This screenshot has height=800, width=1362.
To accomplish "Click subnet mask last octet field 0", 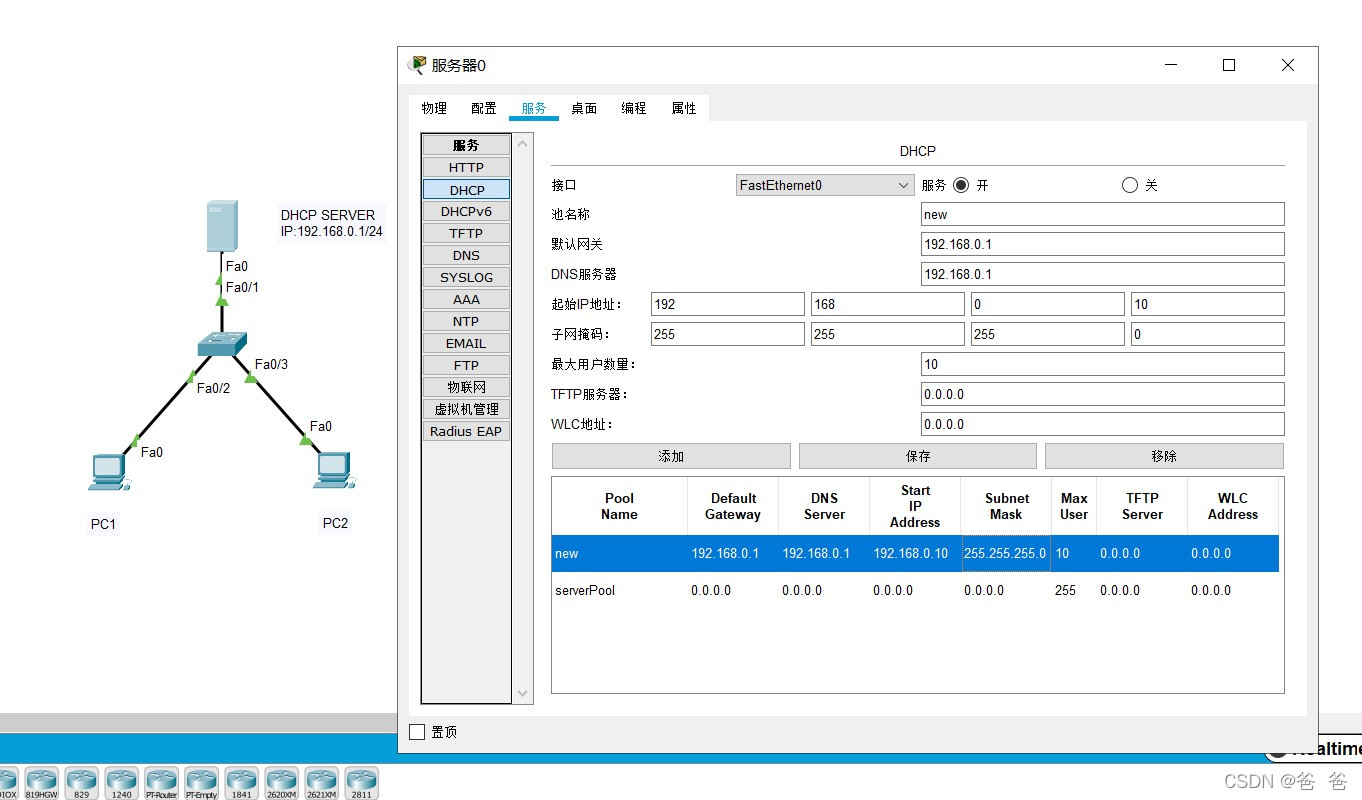I will pyautogui.click(x=1207, y=334).
